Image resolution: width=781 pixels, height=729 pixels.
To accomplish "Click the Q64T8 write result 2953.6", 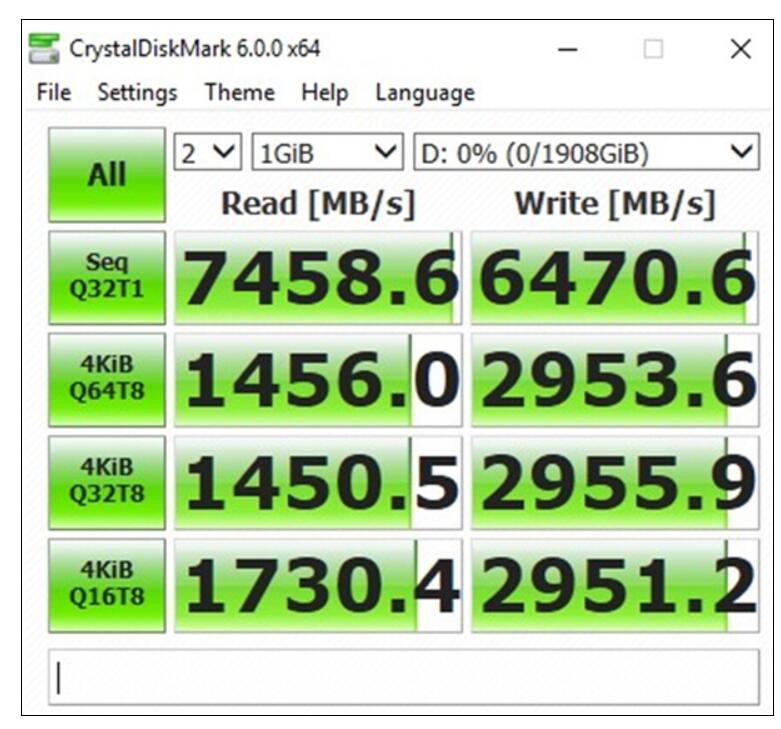I will (615, 380).
